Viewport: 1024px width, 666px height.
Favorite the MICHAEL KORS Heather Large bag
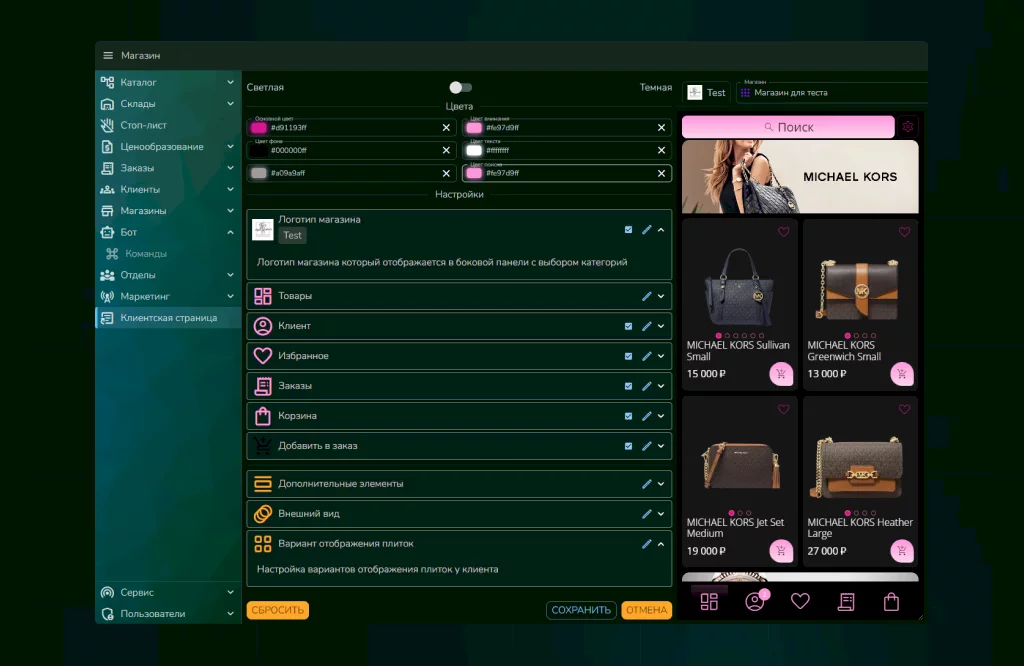(904, 409)
